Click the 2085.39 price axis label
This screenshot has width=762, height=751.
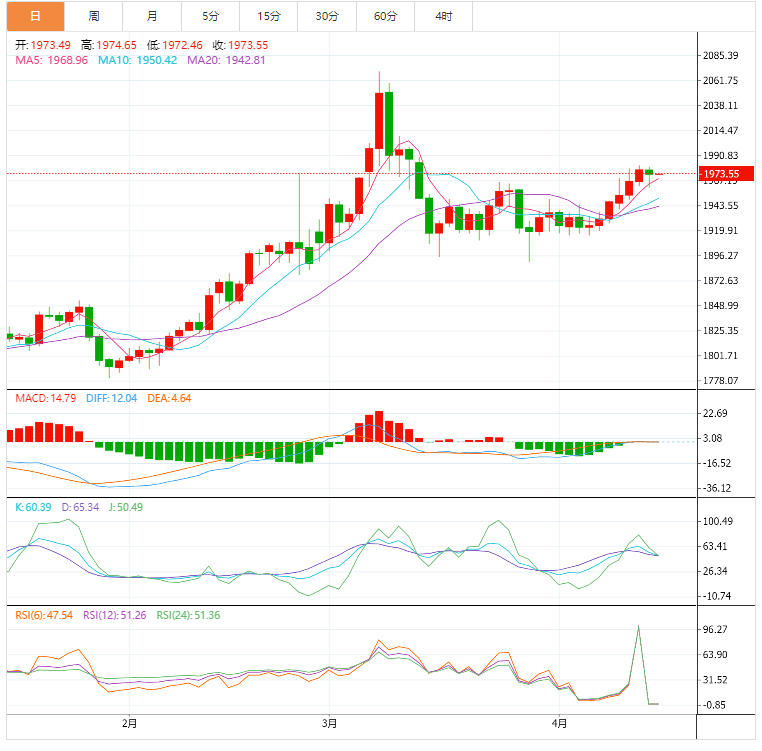(721, 55)
